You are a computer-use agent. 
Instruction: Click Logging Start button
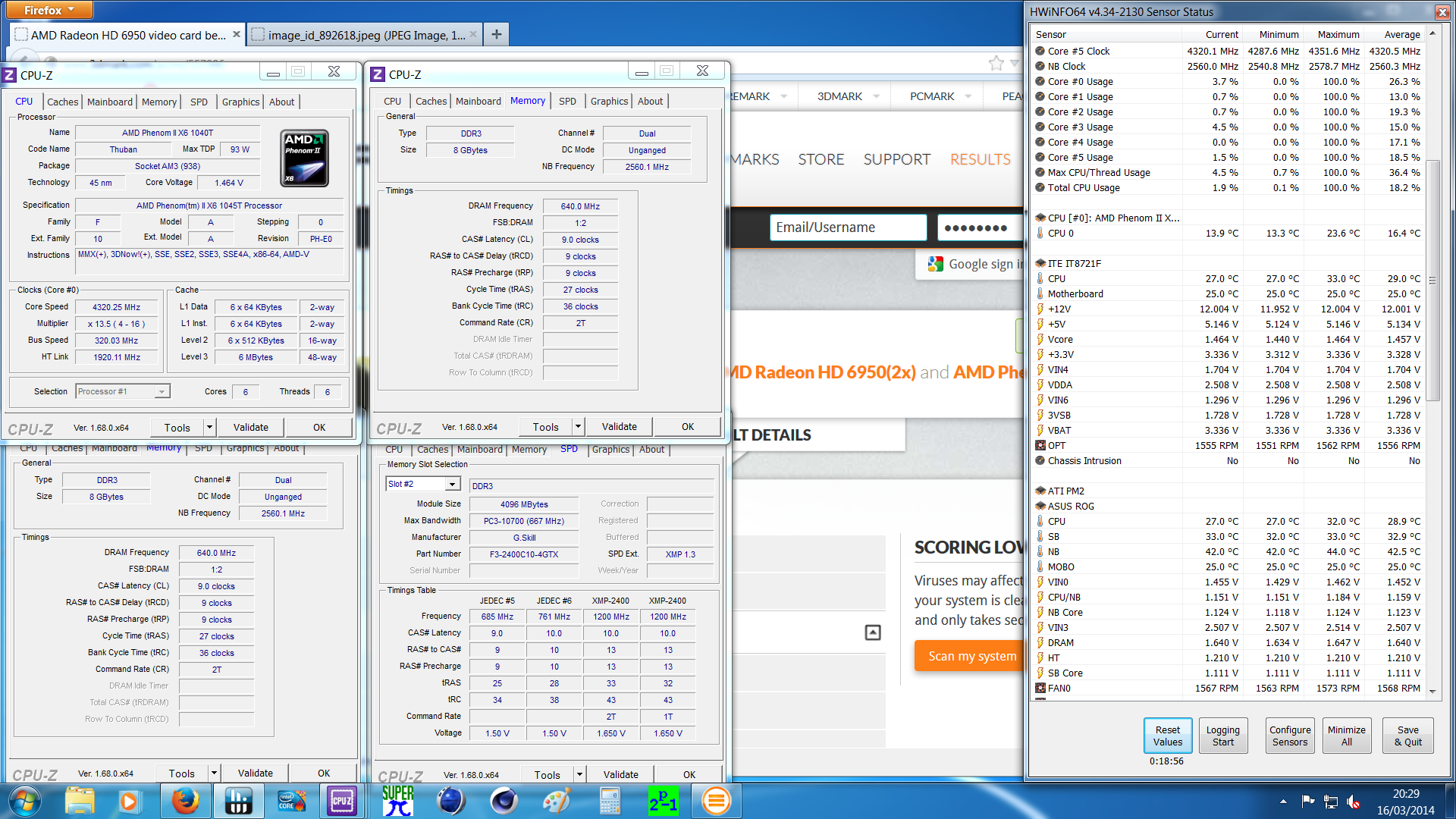point(1223,736)
